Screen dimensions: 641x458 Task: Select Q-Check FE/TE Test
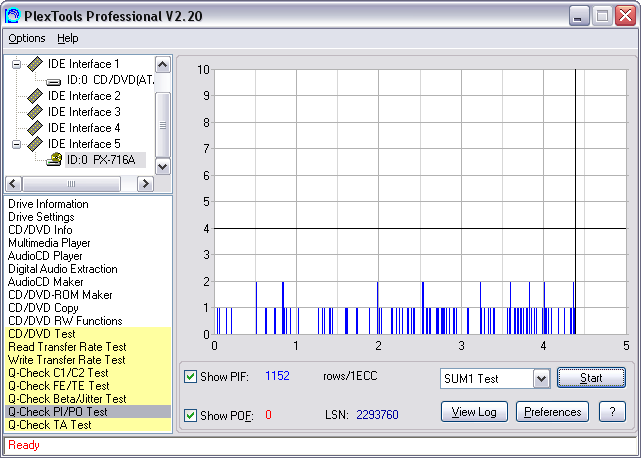(x=88, y=386)
